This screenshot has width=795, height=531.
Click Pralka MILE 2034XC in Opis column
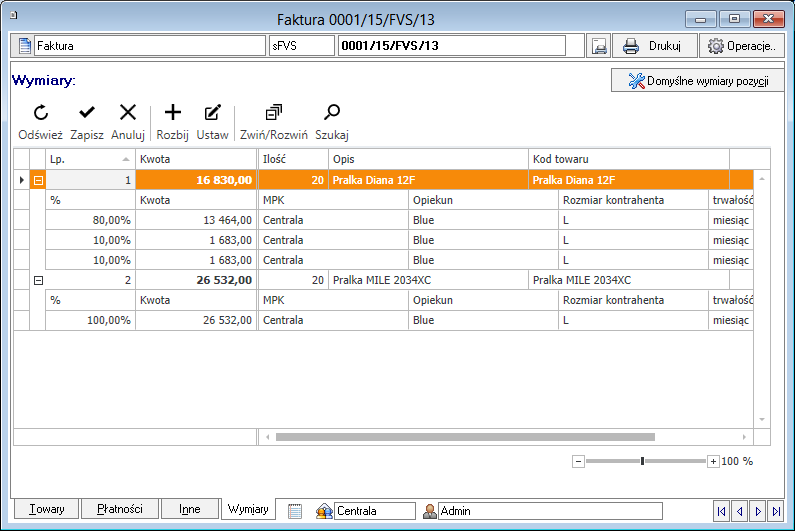(428, 280)
